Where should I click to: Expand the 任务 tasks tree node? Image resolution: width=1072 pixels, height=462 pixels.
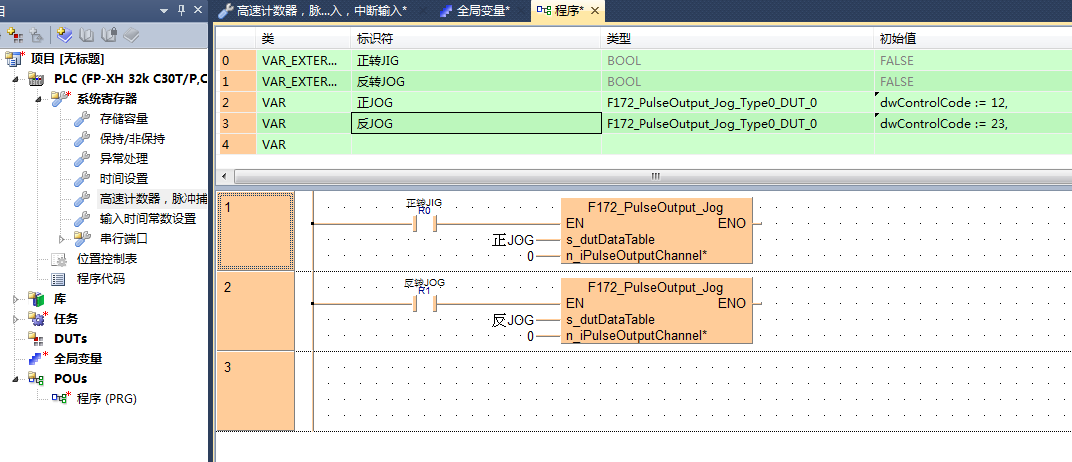[x=16, y=319]
